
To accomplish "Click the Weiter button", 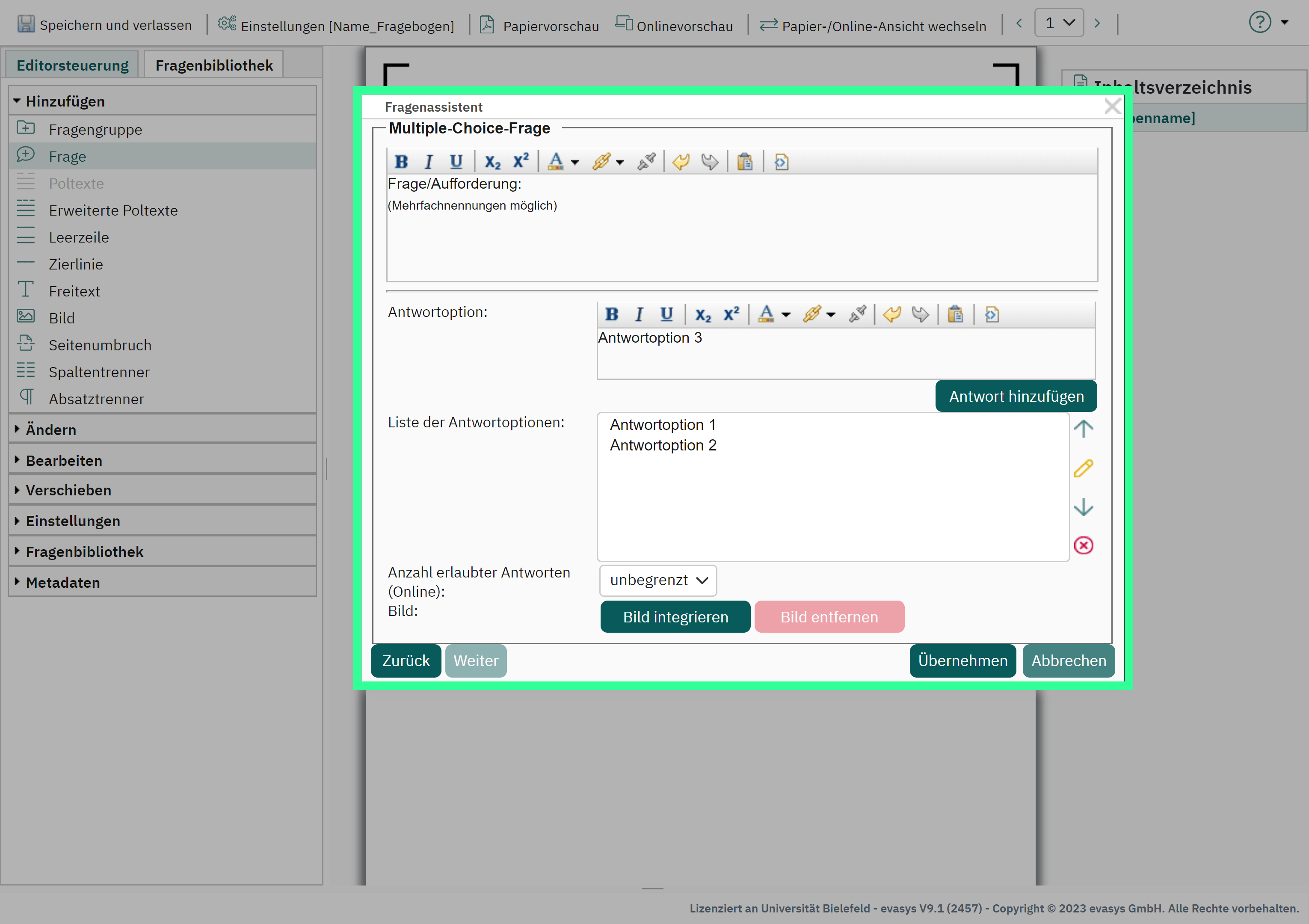I will 476,660.
